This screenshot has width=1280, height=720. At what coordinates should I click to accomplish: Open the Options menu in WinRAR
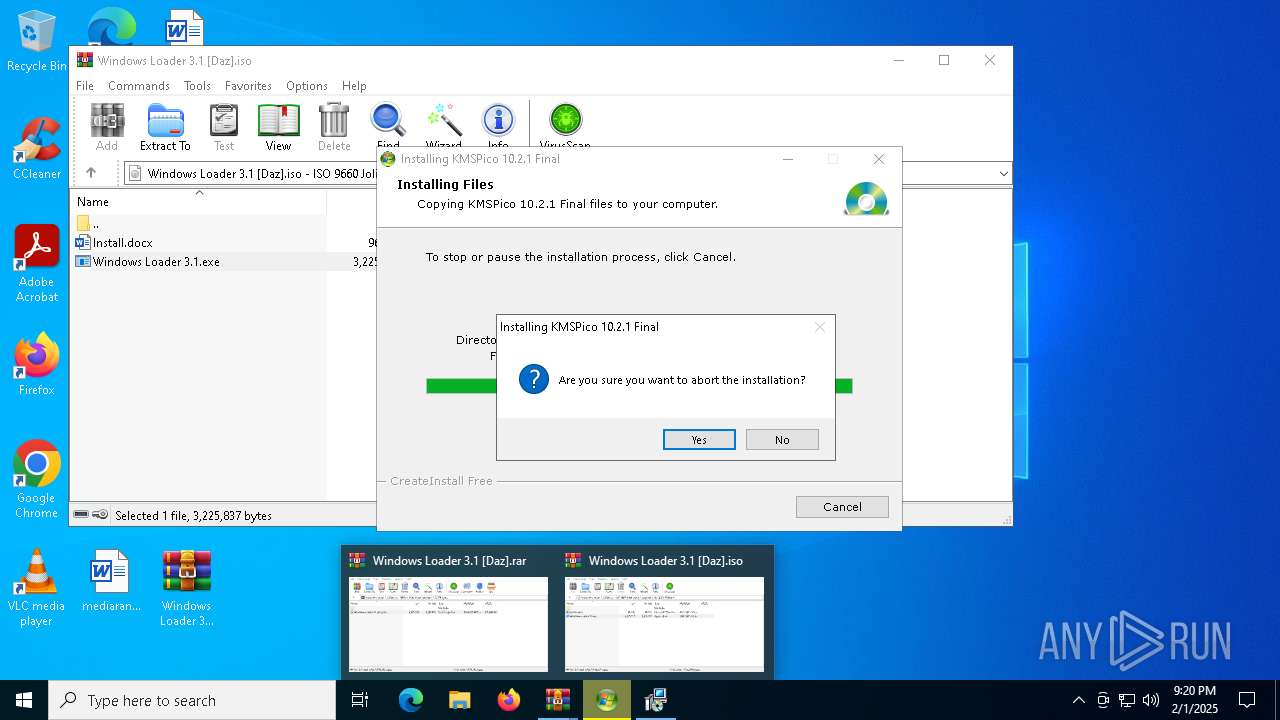click(x=307, y=86)
